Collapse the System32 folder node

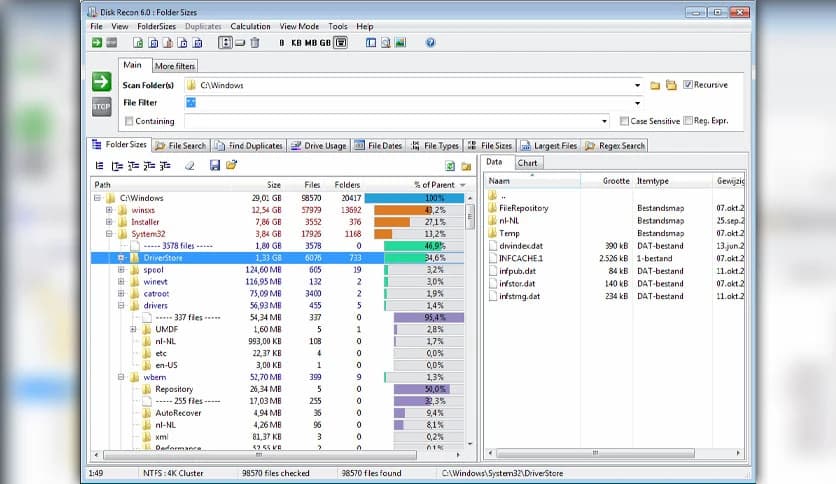pyautogui.click(x=109, y=233)
